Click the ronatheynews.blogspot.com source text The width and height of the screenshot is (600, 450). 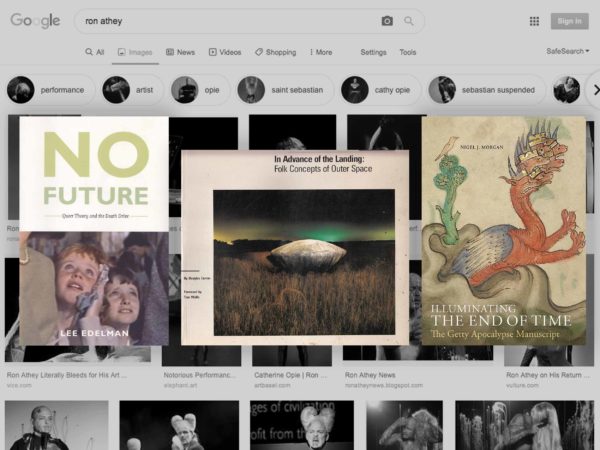point(384,385)
